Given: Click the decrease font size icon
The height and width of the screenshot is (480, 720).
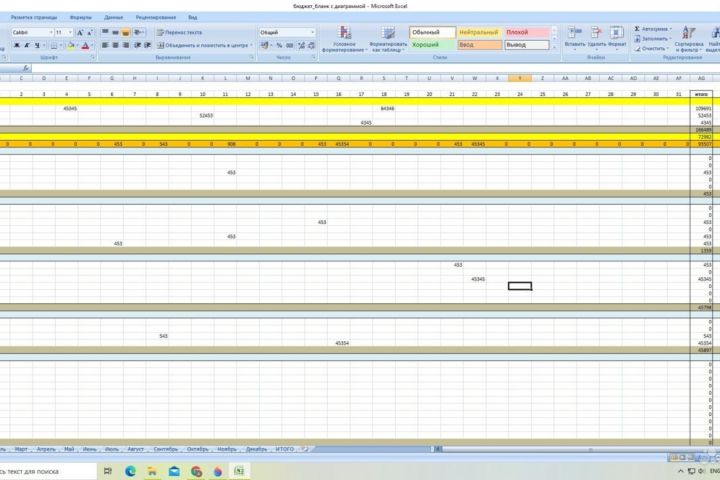Looking at the screenshot, I should pos(90,33).
